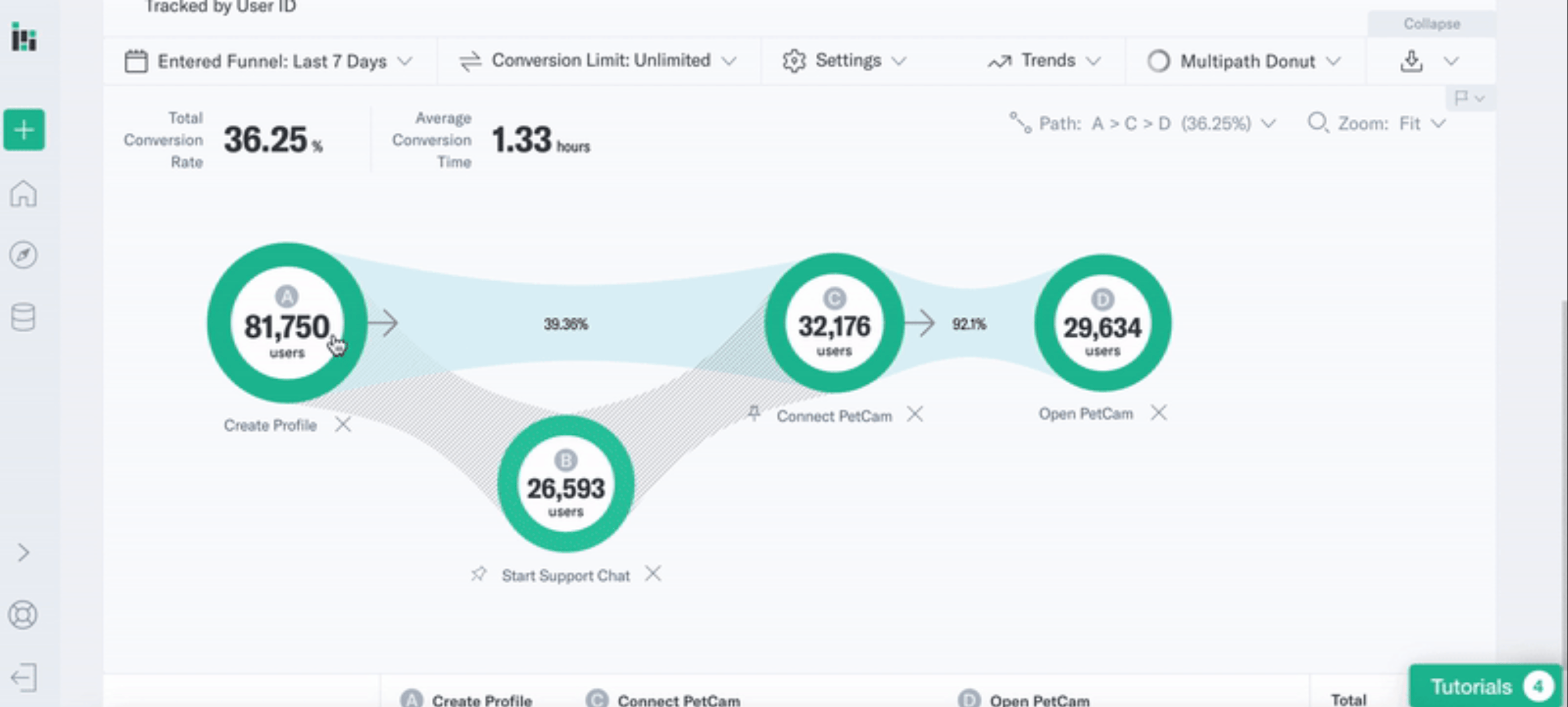Click the download export icon
The height and width of the screenshot is (707, 1568).
click(x=1411, y=61)
